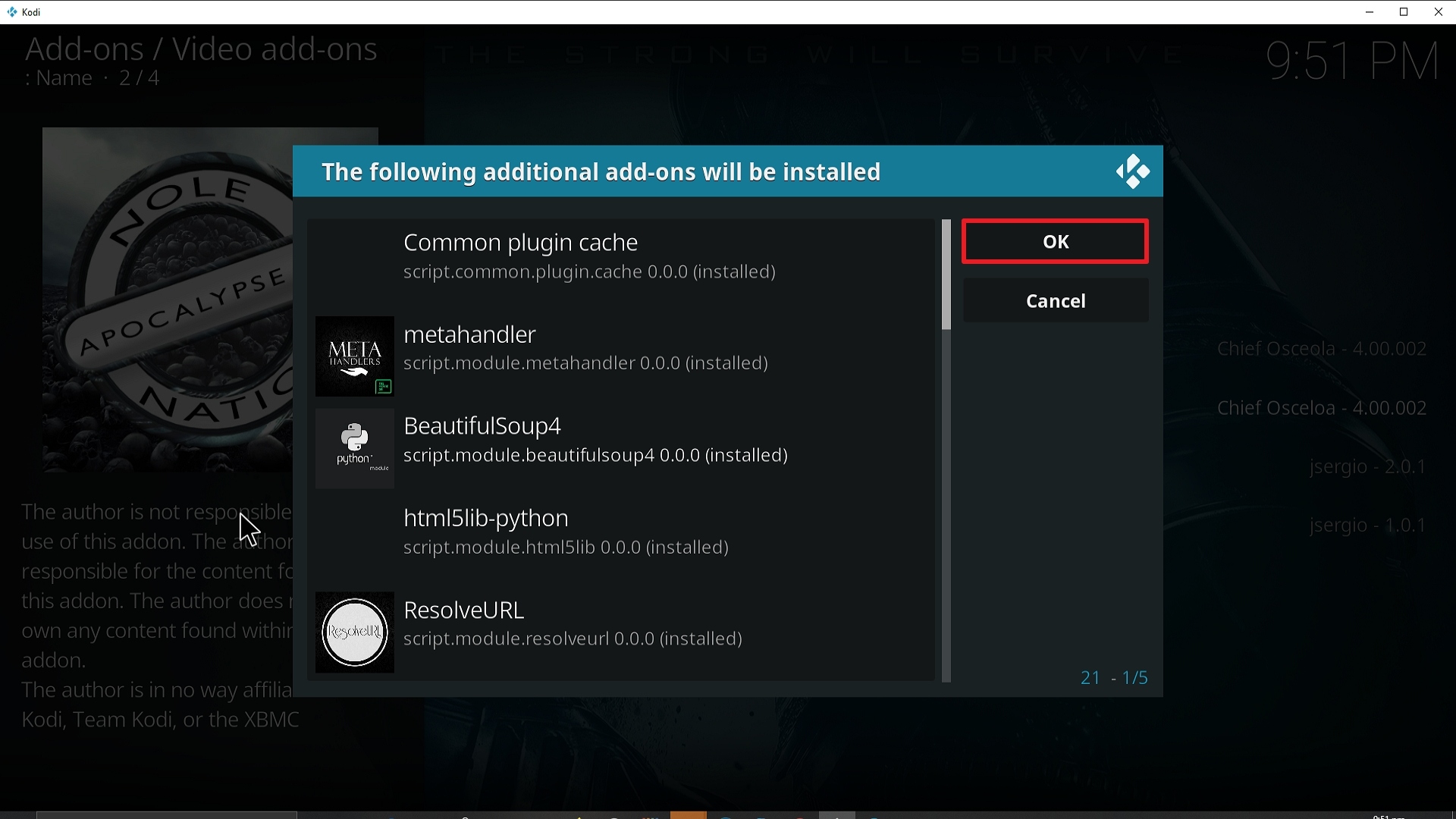
Task: Click the 9:51 PM clock display
Action: [x=1353, y=61]
